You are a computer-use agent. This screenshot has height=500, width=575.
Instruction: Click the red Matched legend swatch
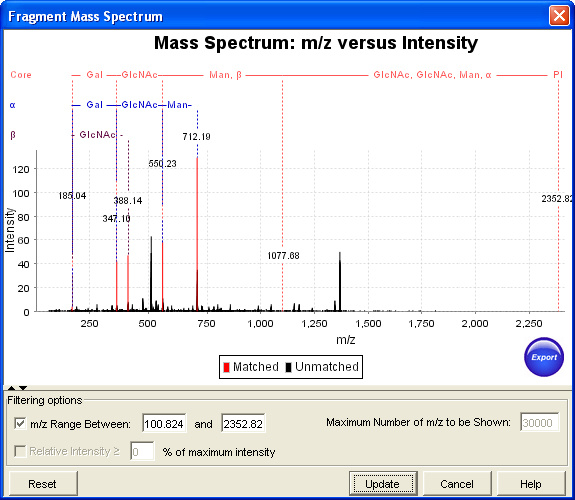[x=227, y=367]
